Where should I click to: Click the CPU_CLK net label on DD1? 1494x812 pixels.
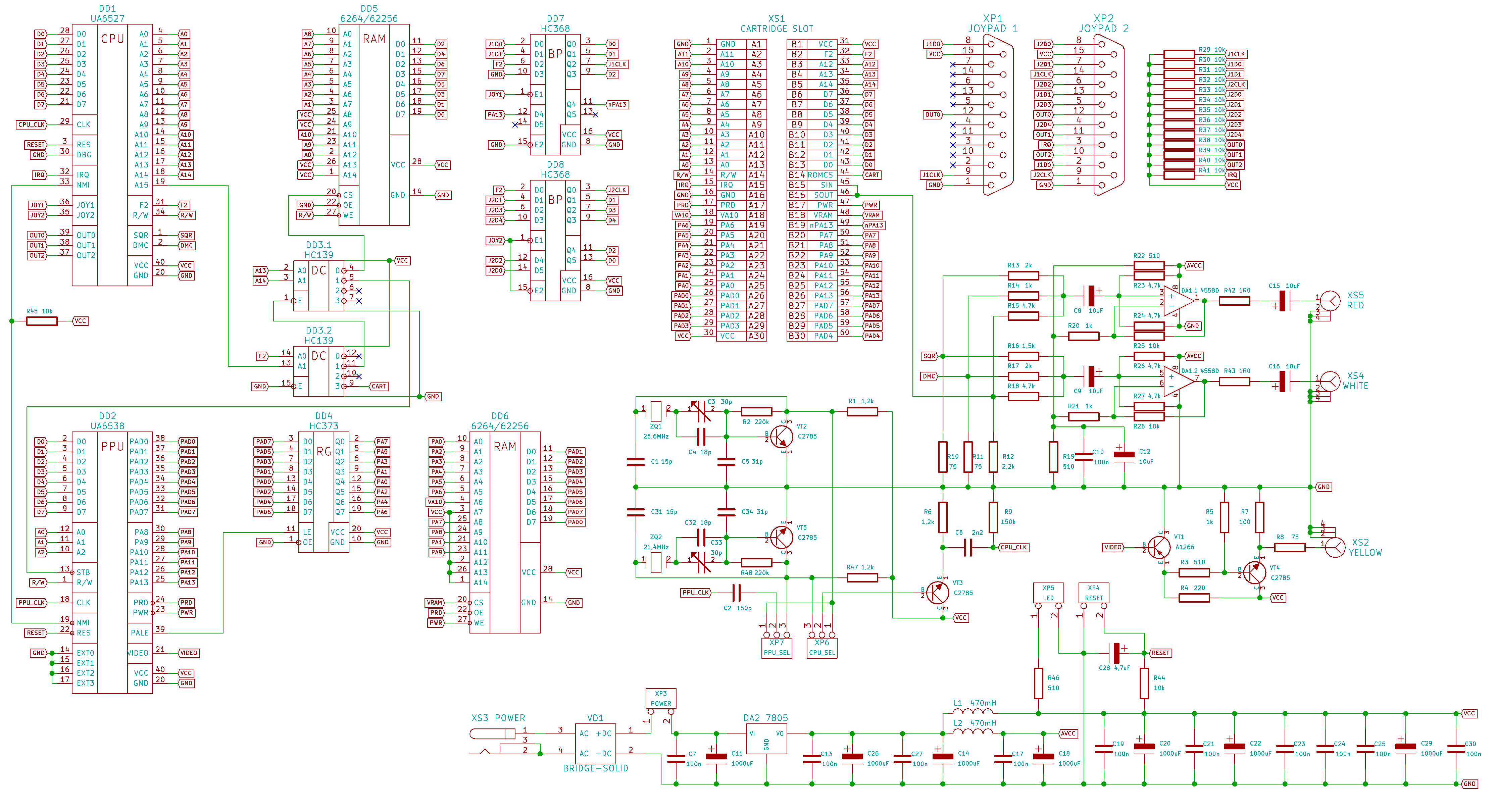(x=31, y=125)
